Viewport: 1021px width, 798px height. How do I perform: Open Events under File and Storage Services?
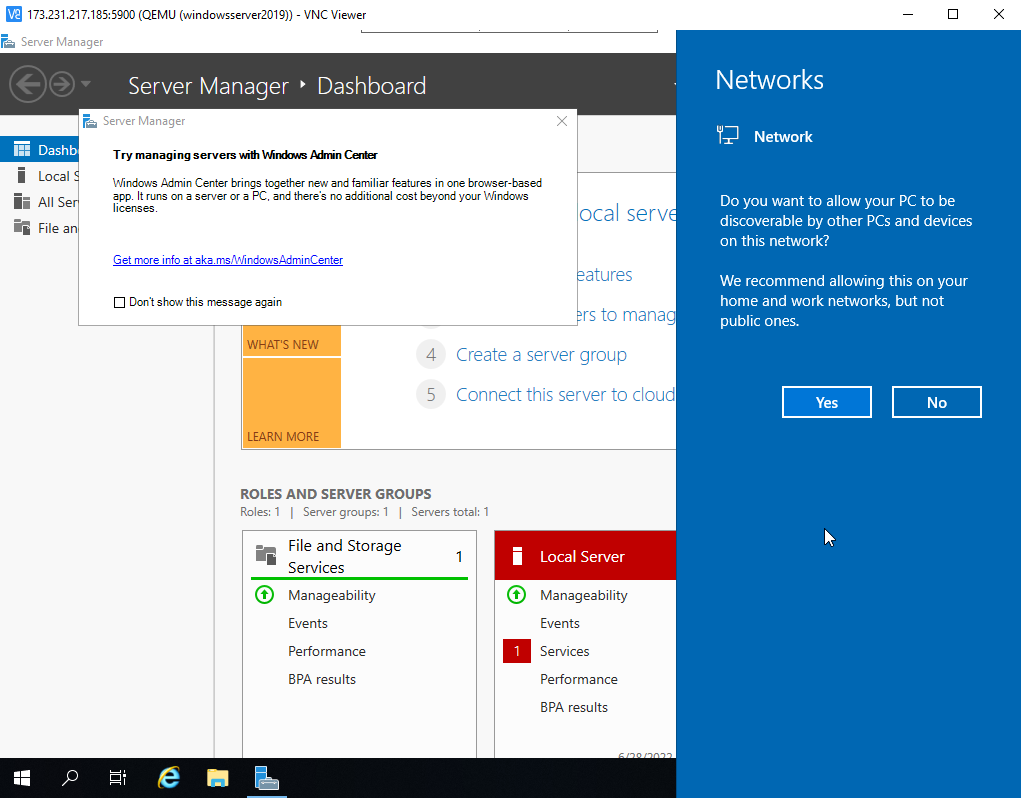[308, 624]
